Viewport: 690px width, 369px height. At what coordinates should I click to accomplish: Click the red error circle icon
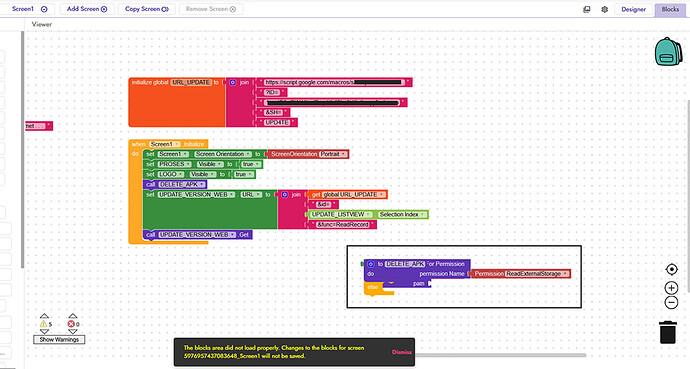[x=71, y=324]
